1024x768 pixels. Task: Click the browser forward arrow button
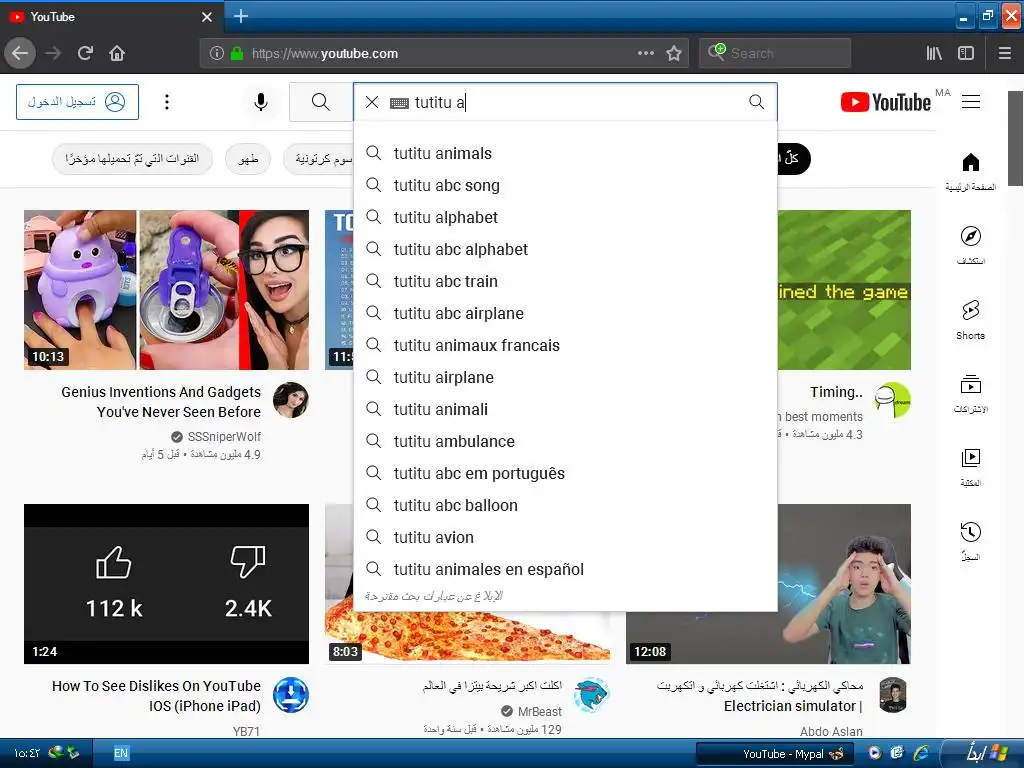53,53
